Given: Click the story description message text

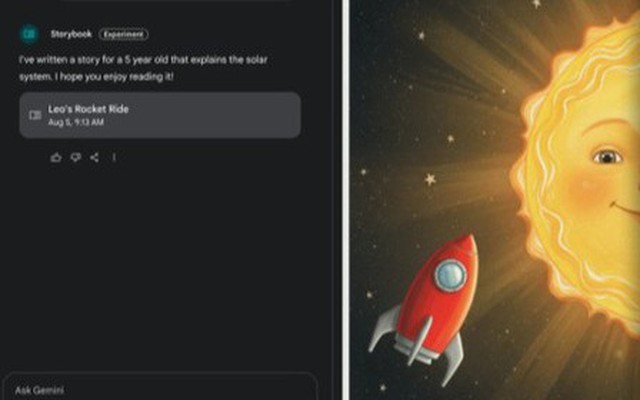Looking at the screenshot, I should tap(143, 68).
